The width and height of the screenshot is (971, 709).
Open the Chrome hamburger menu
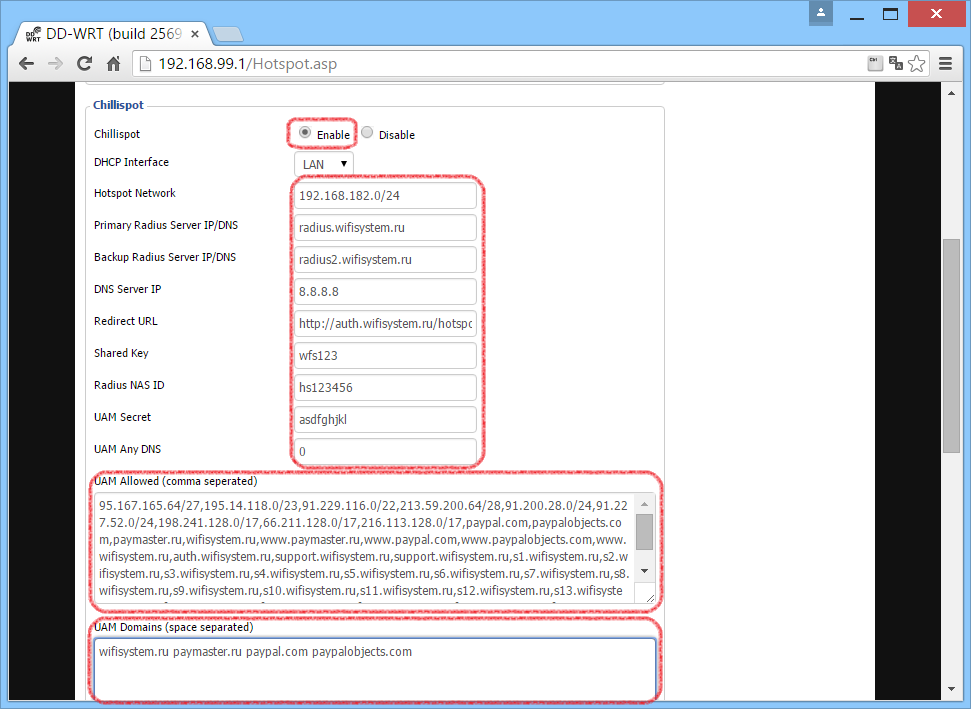coord(945,63)
